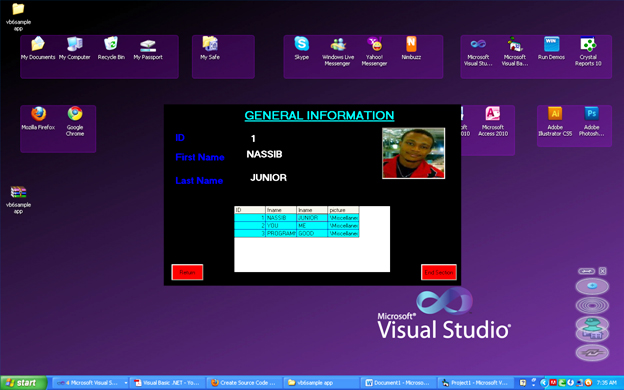Click the red Return button
This screenshot has width=624, height=390.
[187, 272]
